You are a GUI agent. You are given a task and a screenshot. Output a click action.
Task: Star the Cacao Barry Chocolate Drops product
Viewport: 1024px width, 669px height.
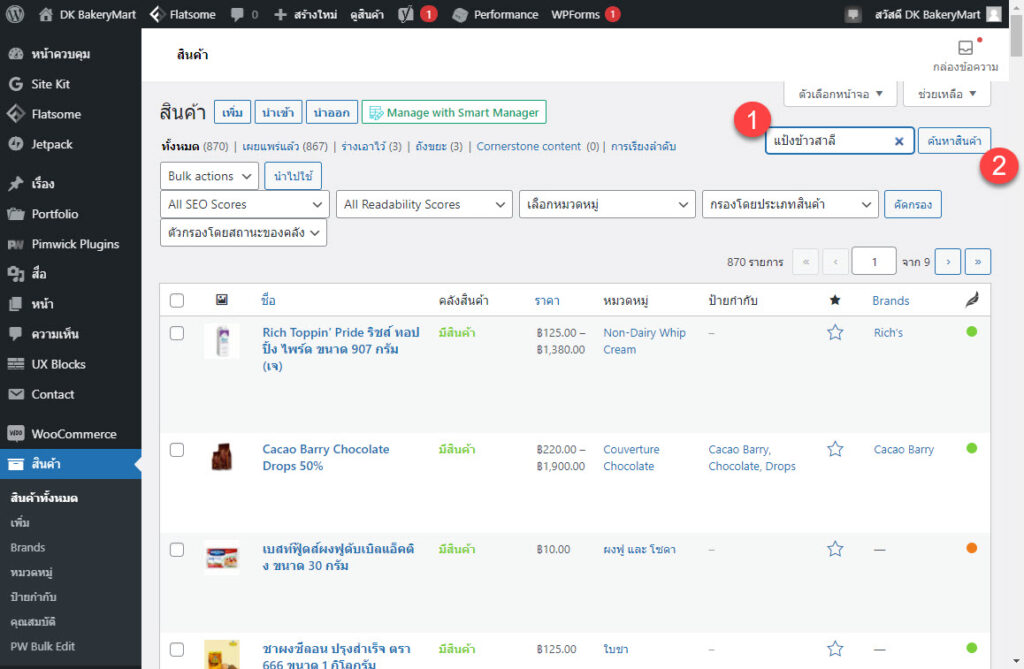click(835, 449)
